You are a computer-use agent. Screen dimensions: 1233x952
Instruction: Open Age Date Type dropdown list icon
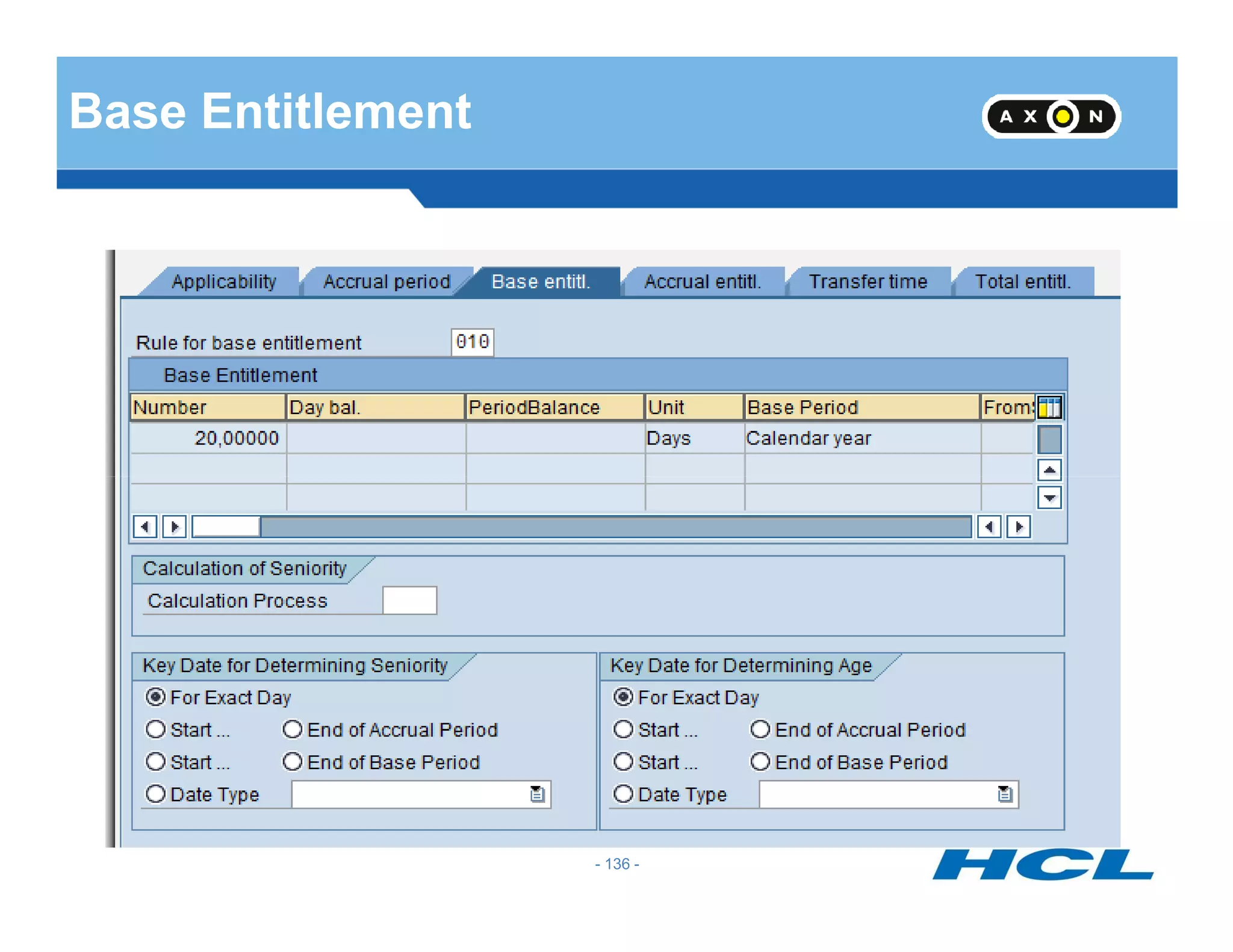[x=1004, y=794]
